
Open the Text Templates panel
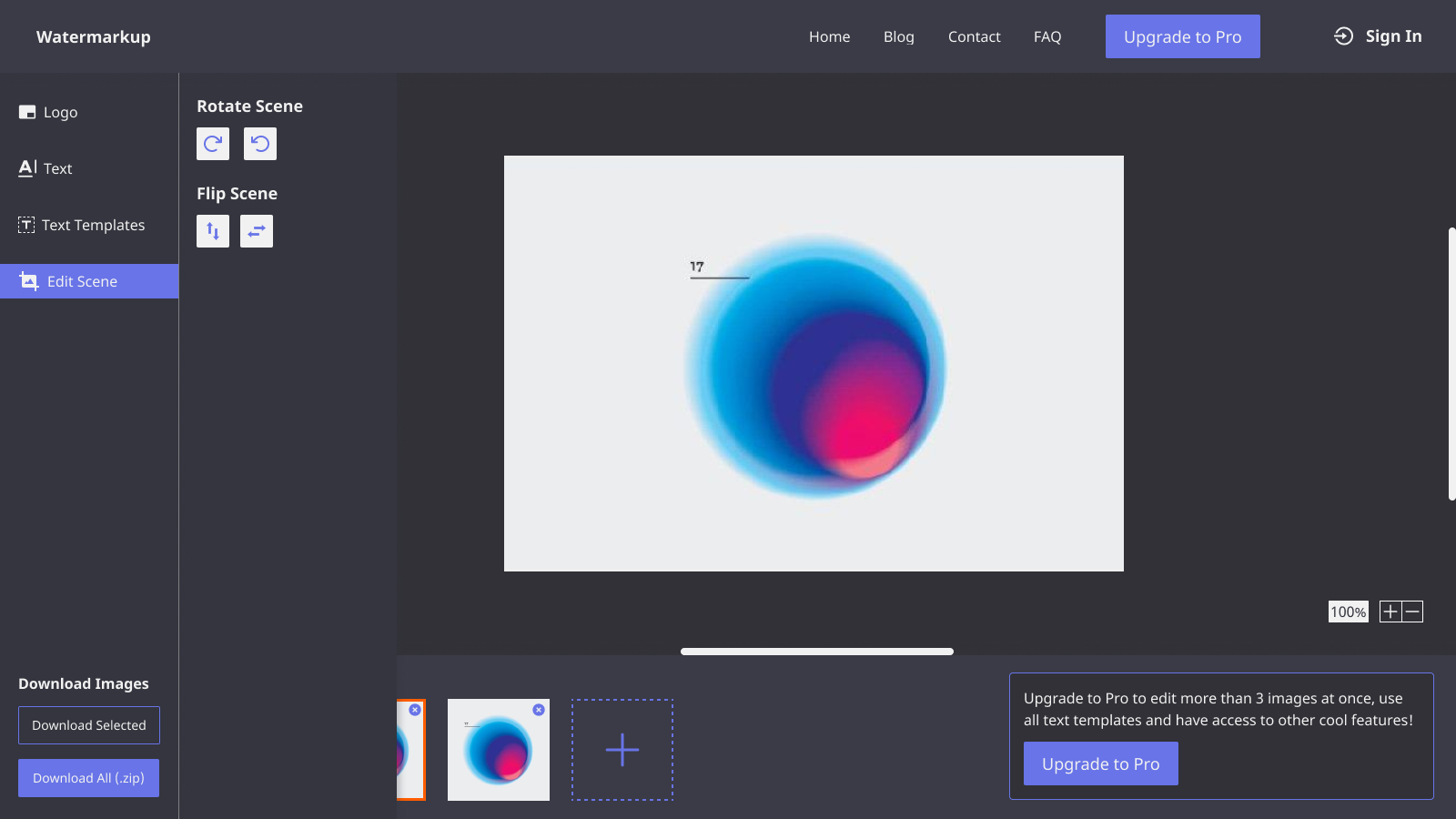(92, 226)
